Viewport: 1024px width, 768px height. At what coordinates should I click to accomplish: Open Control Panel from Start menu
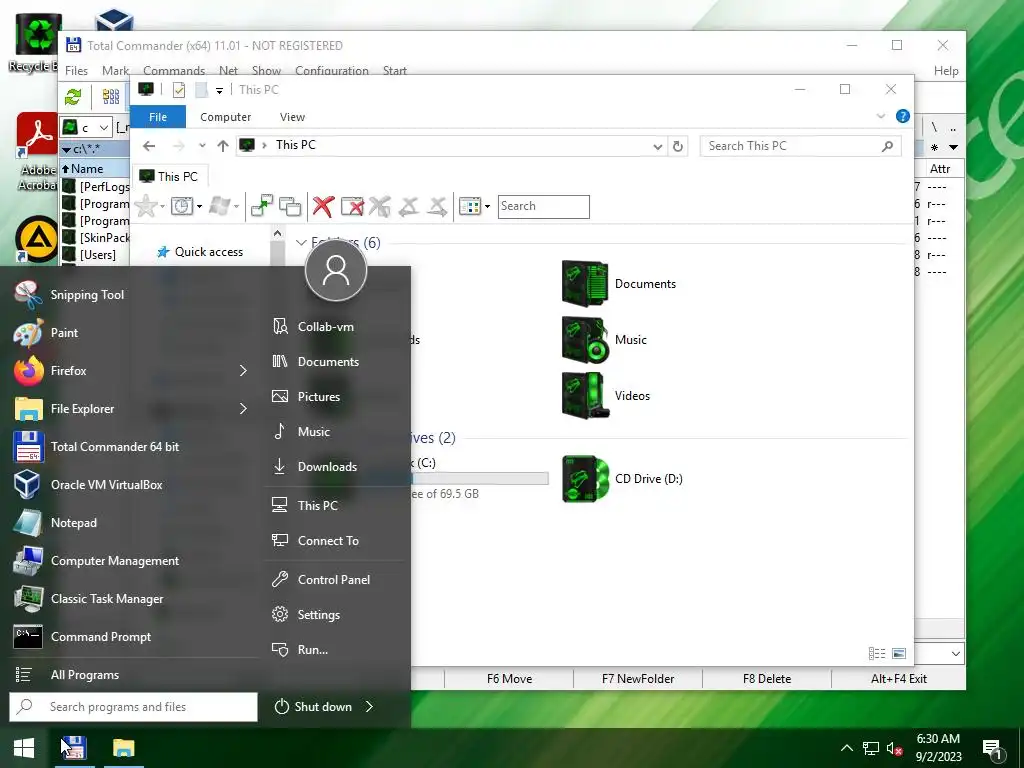tap(334, 579)
